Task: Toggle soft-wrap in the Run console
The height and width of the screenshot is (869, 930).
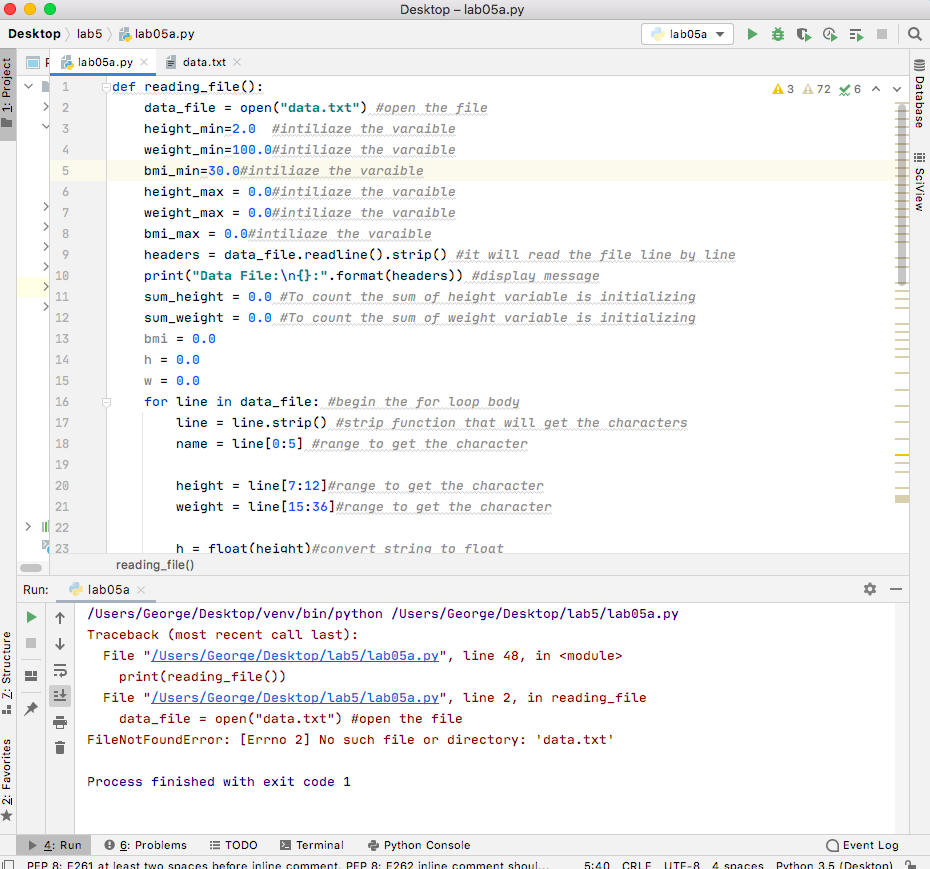Action: tap(60, 670)
